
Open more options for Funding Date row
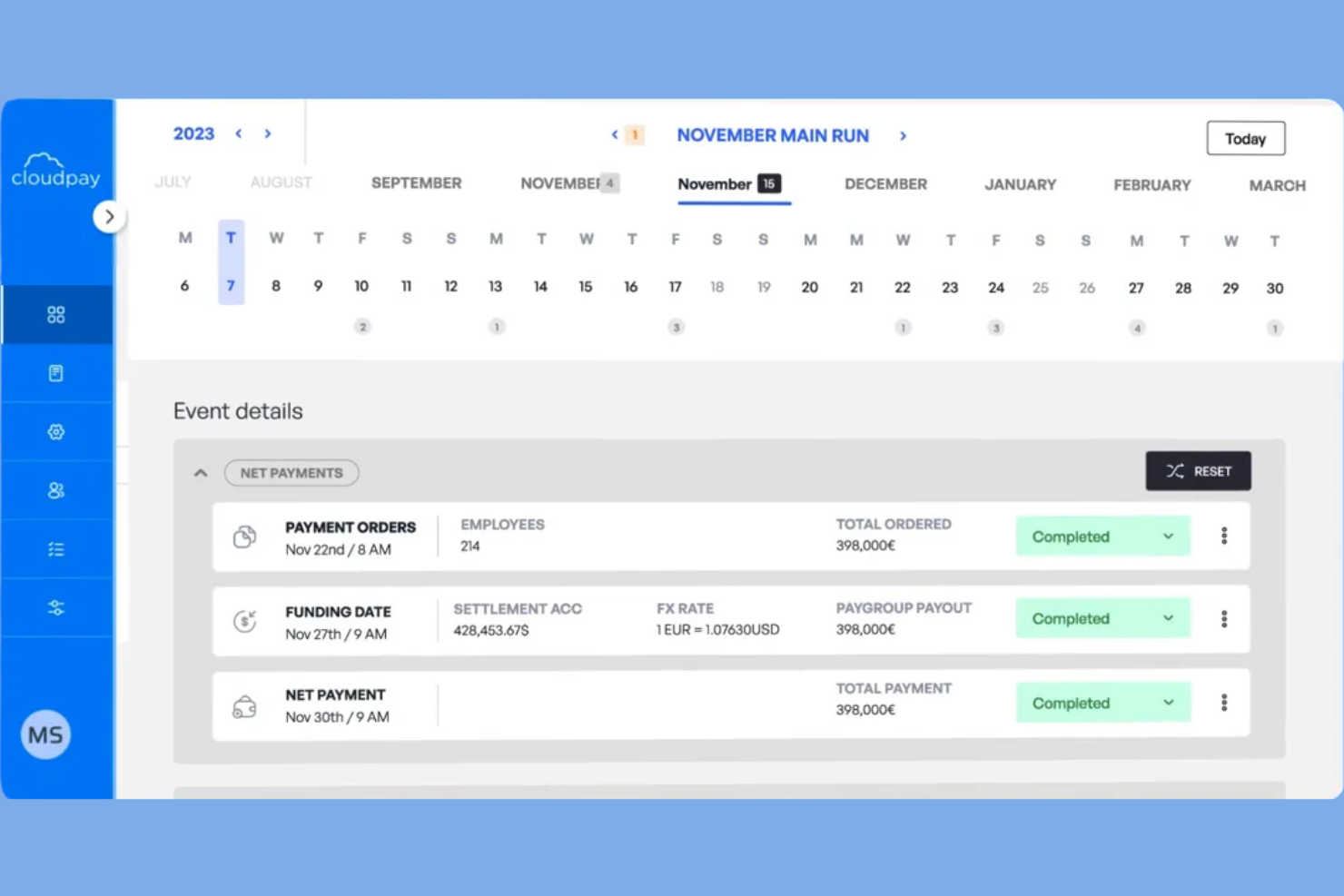1224,619
